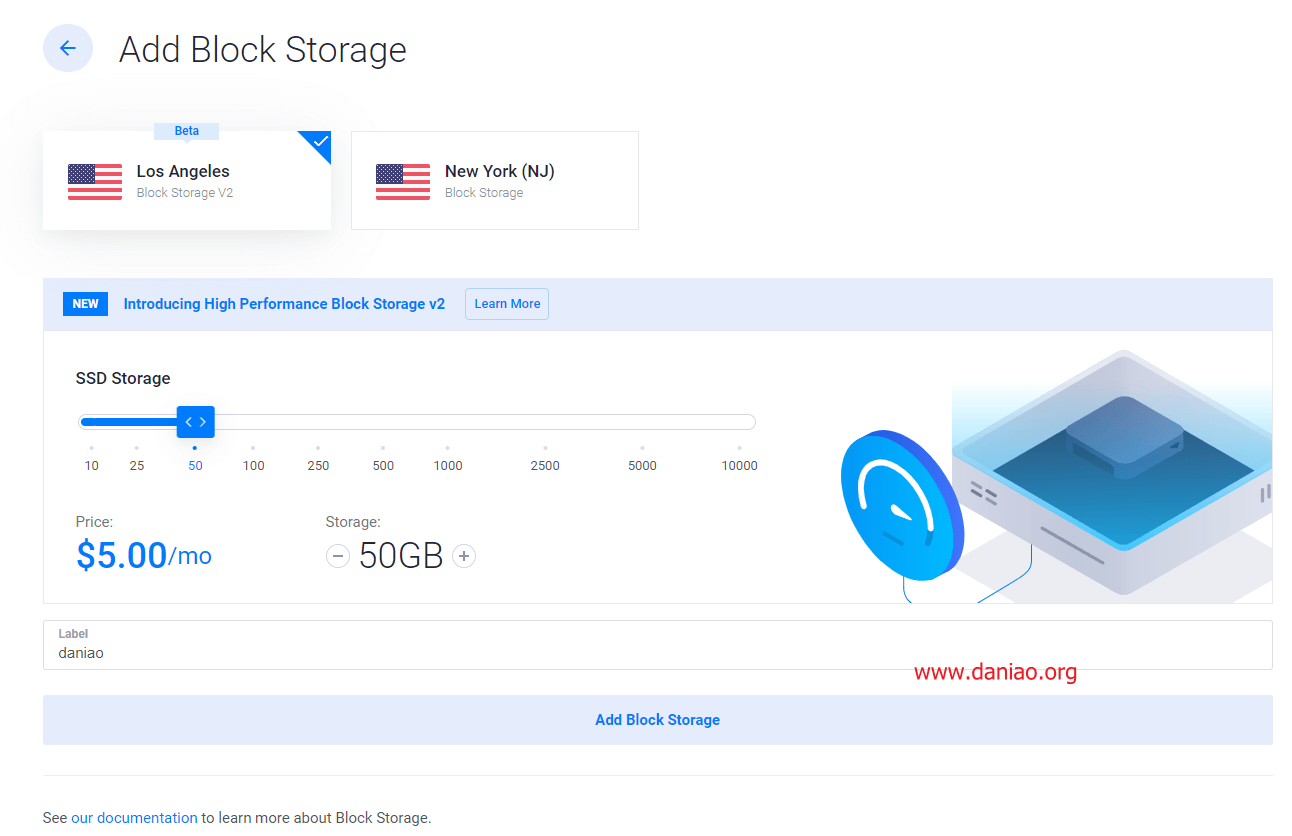Set slider to the 25 GB mark
The image size is (1292, 836).
tap(137, 465)
